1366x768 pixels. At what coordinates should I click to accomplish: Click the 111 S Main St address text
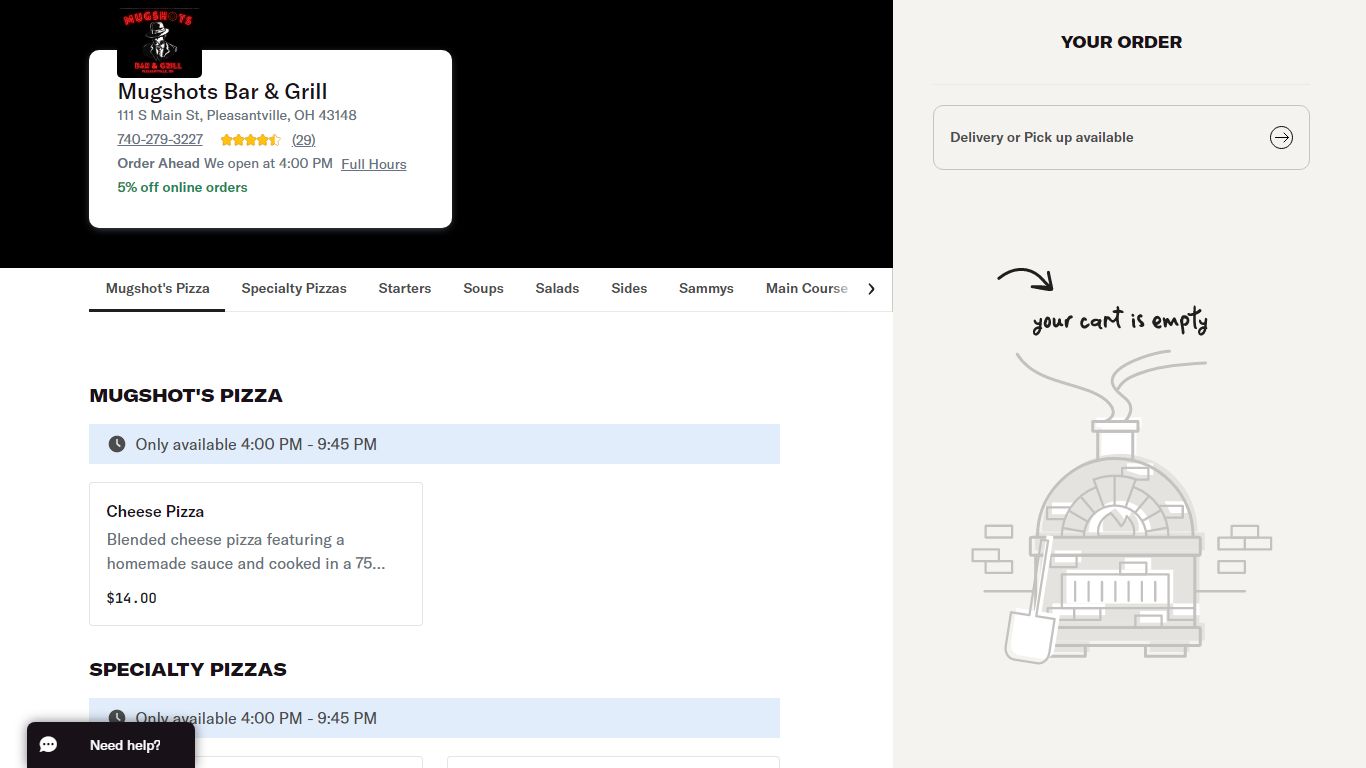pyautogui.click(x=237, y=115)
